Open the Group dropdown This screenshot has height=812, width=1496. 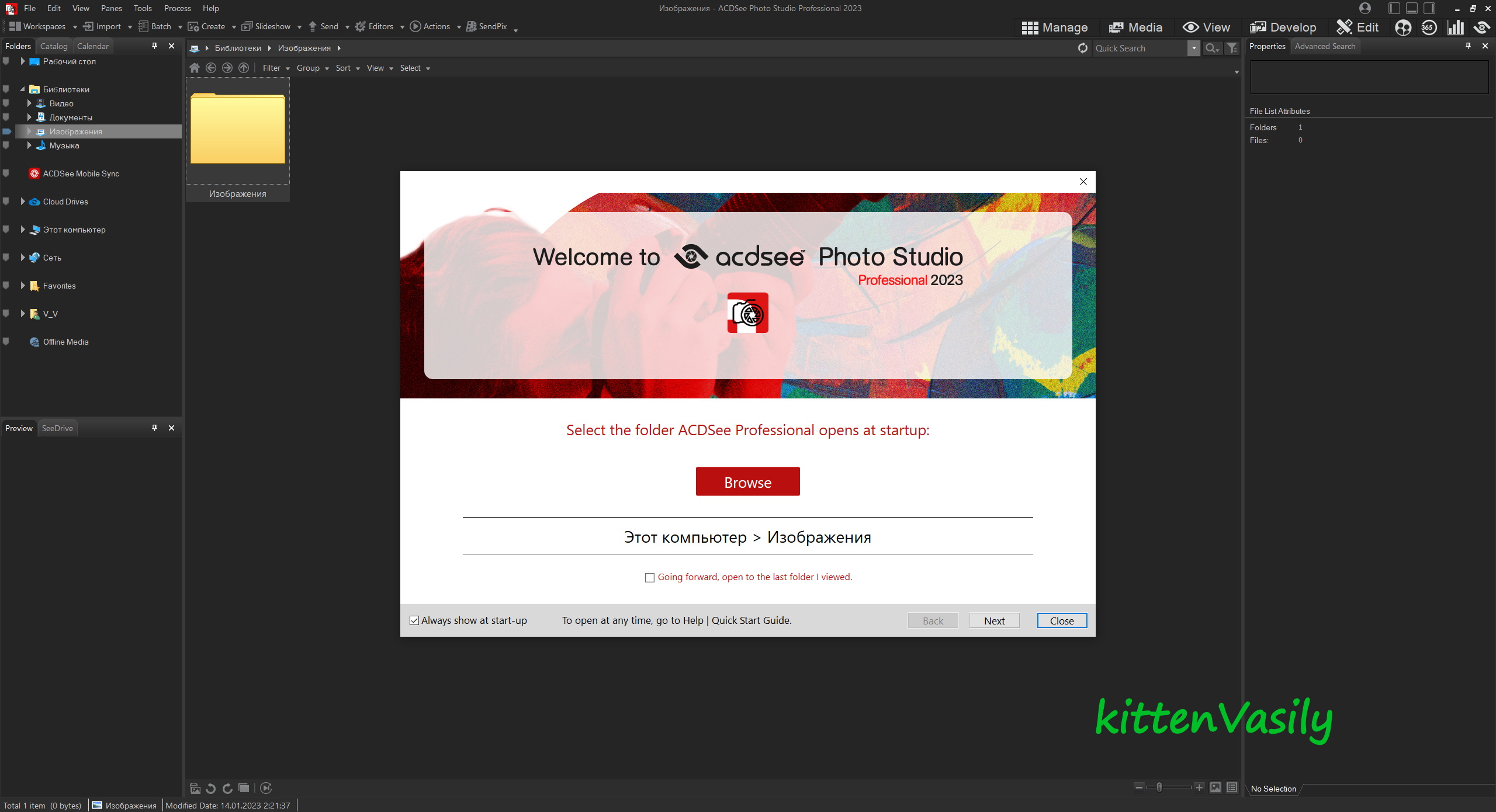pyautogui.click(x=313, y=68)
